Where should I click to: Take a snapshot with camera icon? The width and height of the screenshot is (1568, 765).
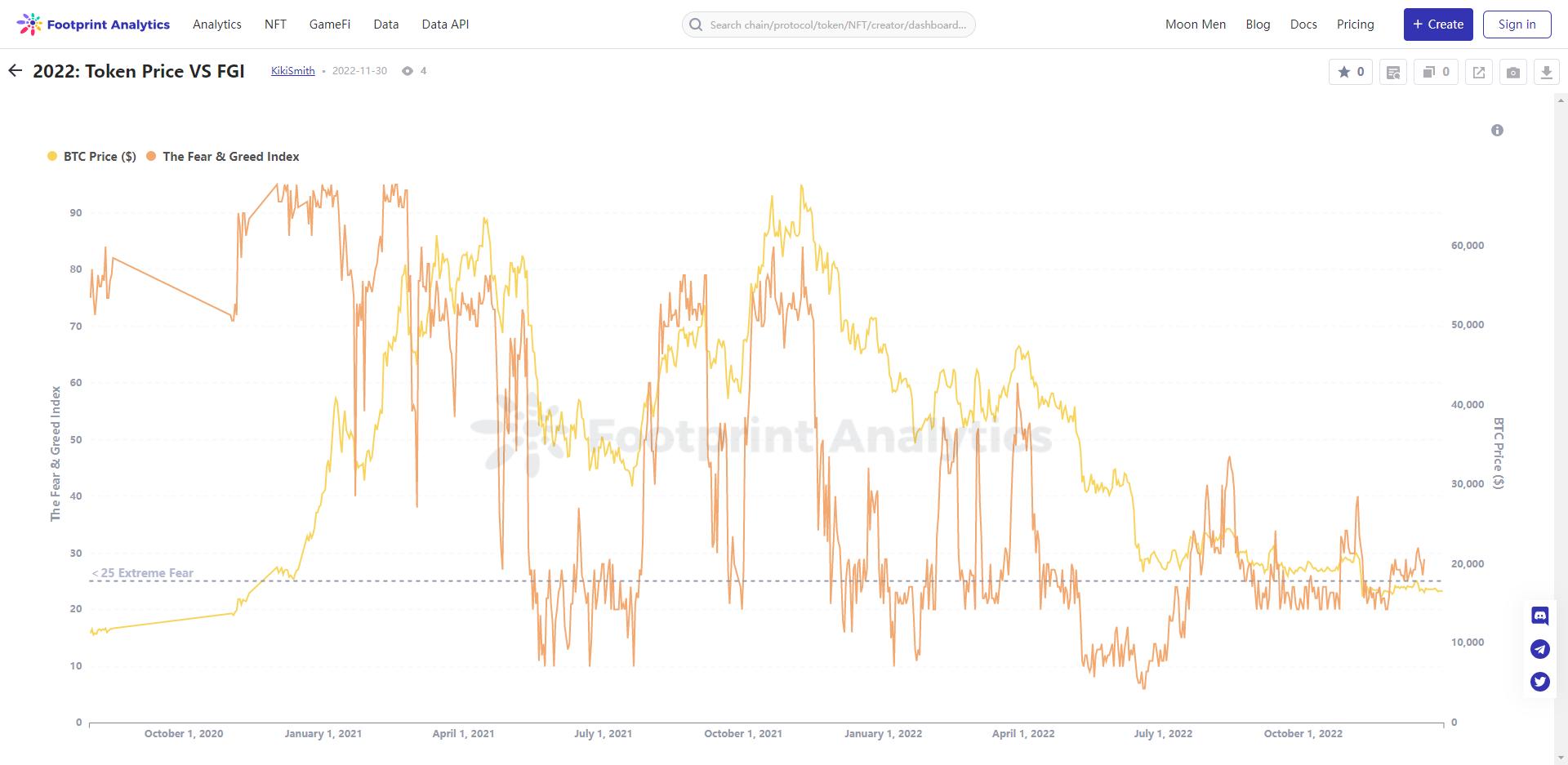1512,72
